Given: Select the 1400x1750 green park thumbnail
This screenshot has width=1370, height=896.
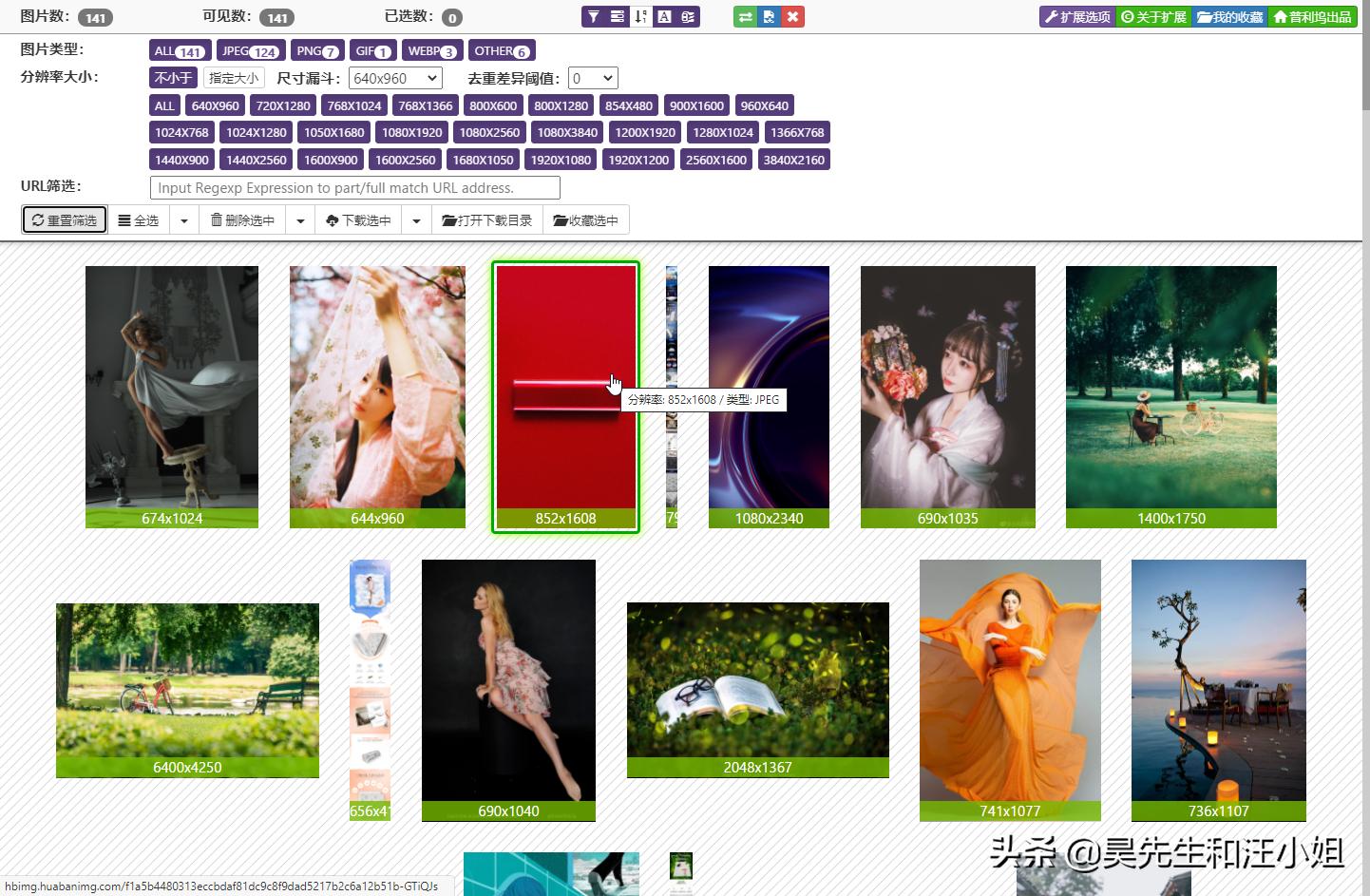Looking at the screenshot, I should point(1171,396).
